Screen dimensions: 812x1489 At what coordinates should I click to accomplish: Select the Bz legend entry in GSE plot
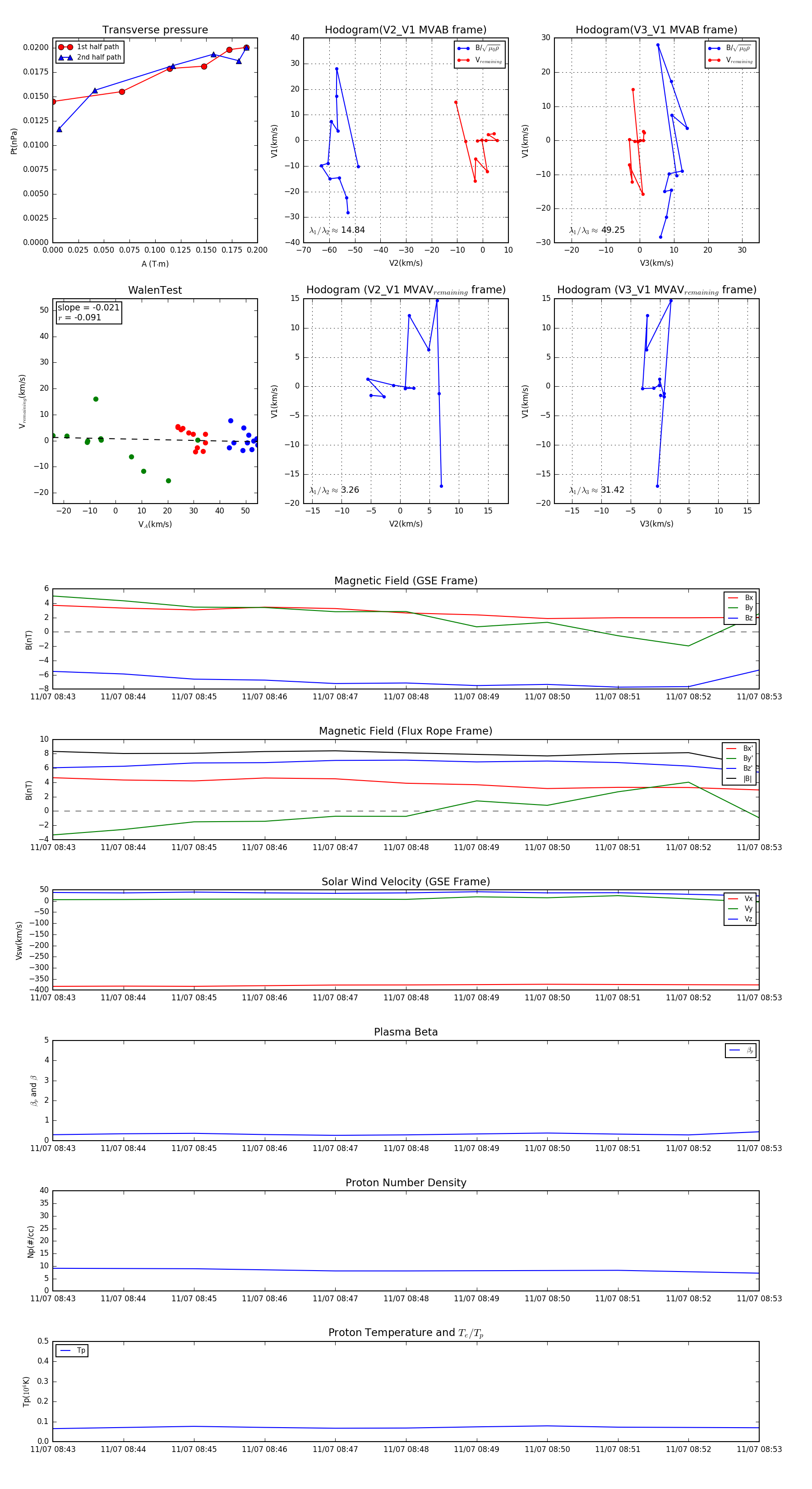coord(740,618)
